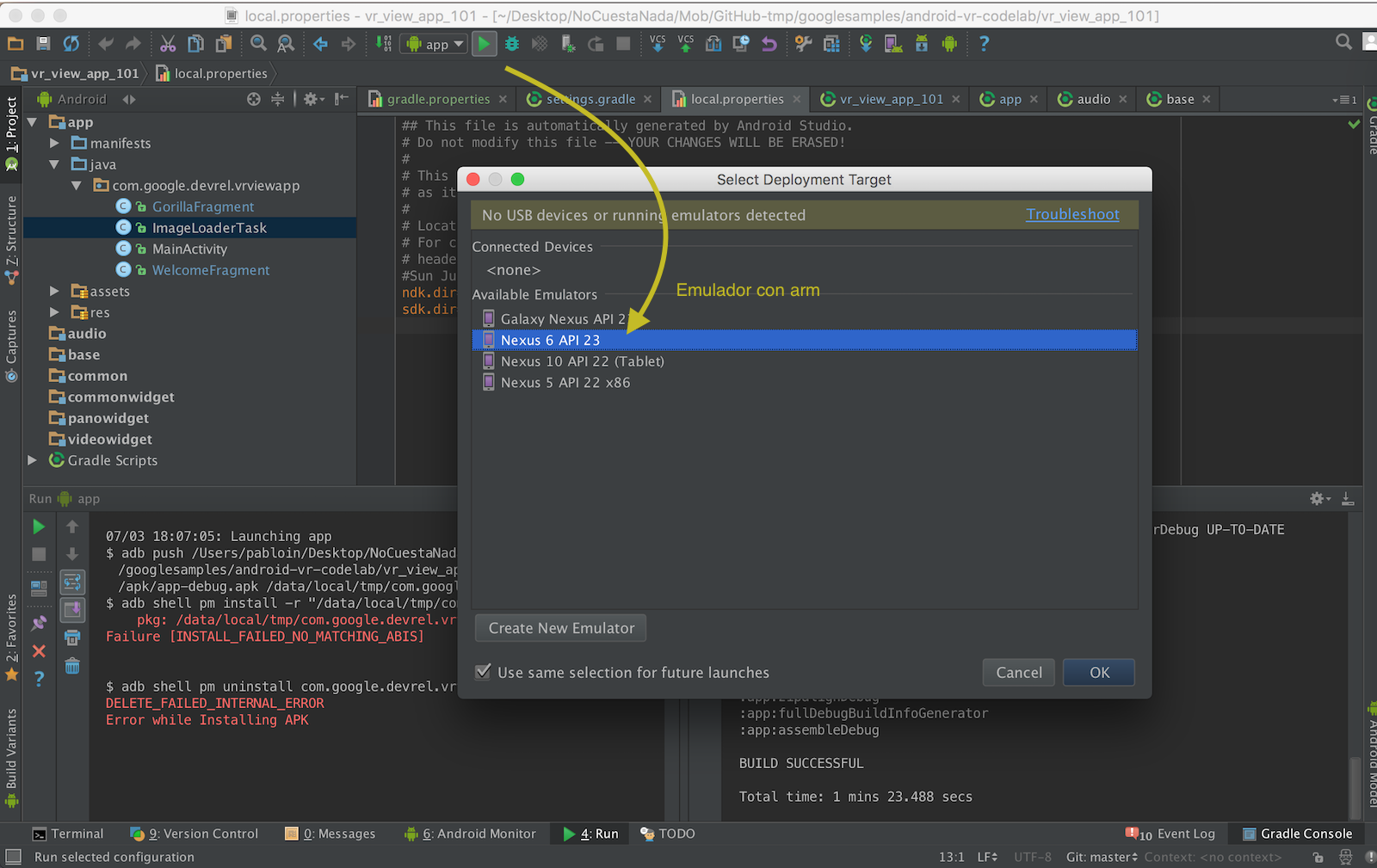Image resolution: width=1377 pixels, height=868 pixels.
Task: Click the Create New Emulator button
Action: click(x=561, y=628)
